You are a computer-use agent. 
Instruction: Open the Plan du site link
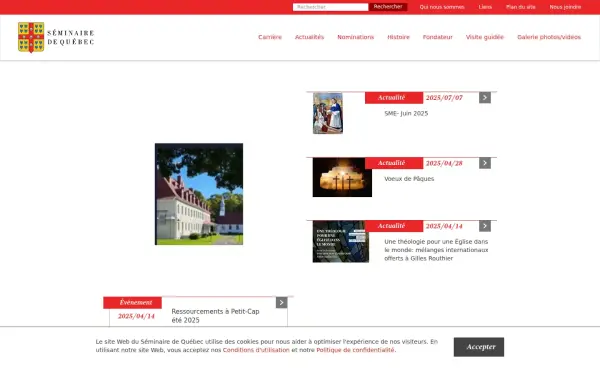pyautogui.click(x=520, y=7)
